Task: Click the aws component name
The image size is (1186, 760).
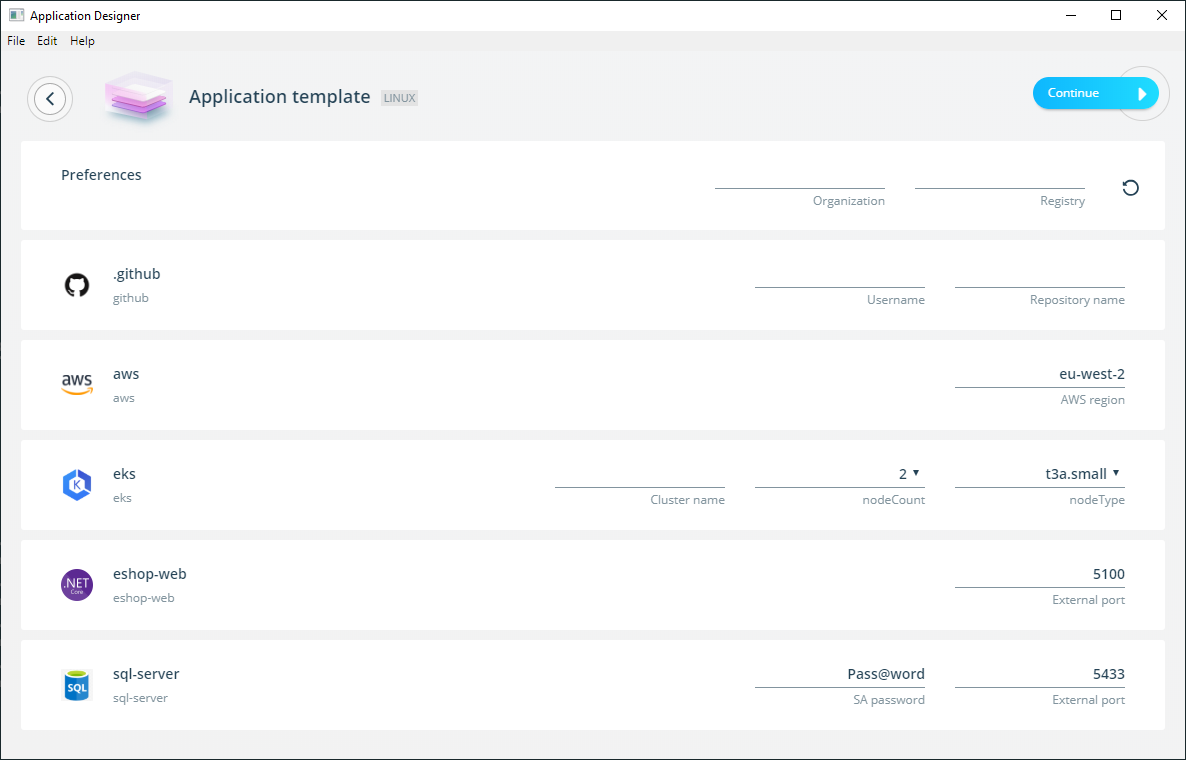Action: [126, 374]
